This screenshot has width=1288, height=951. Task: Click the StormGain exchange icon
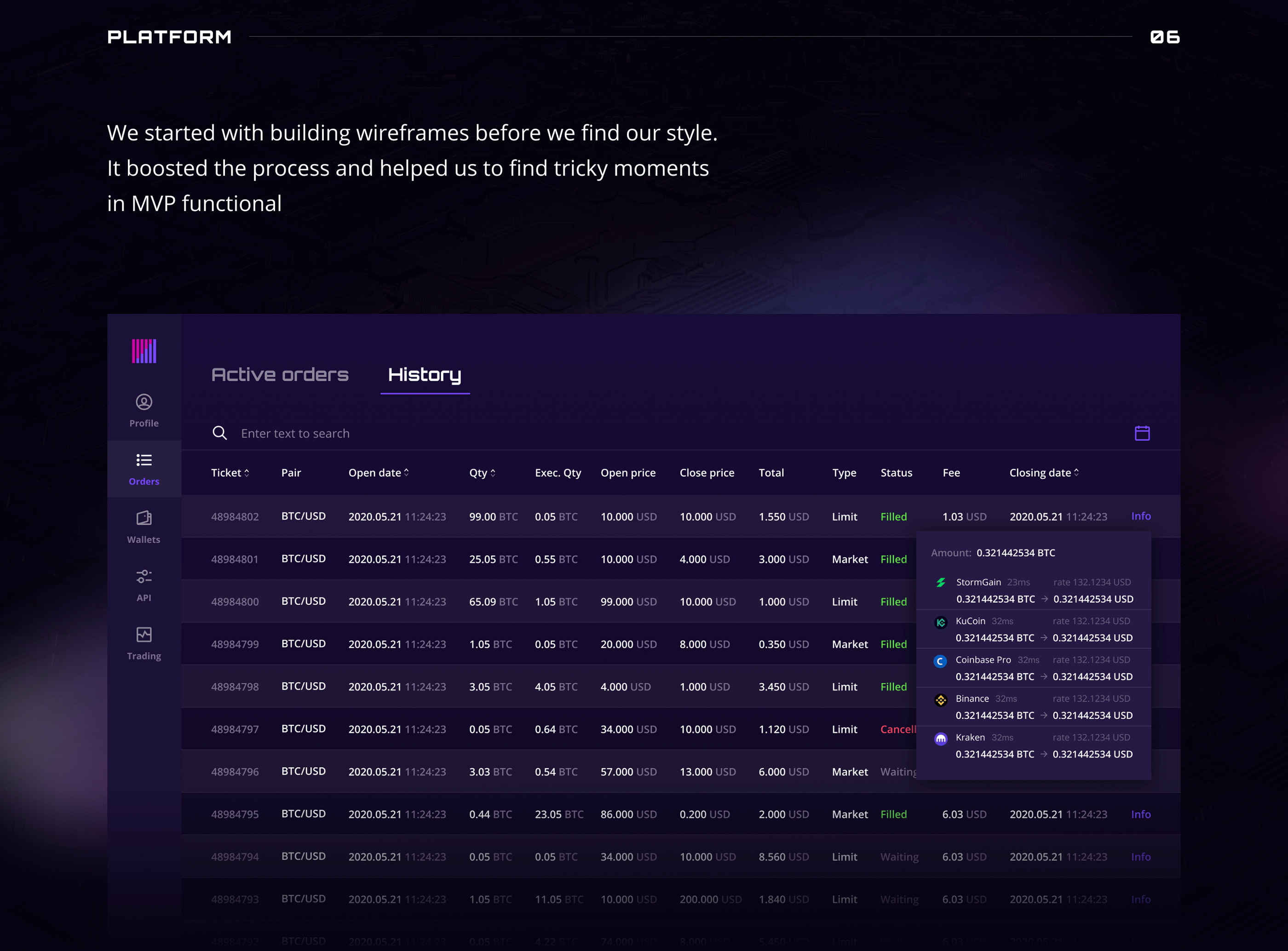941,583
